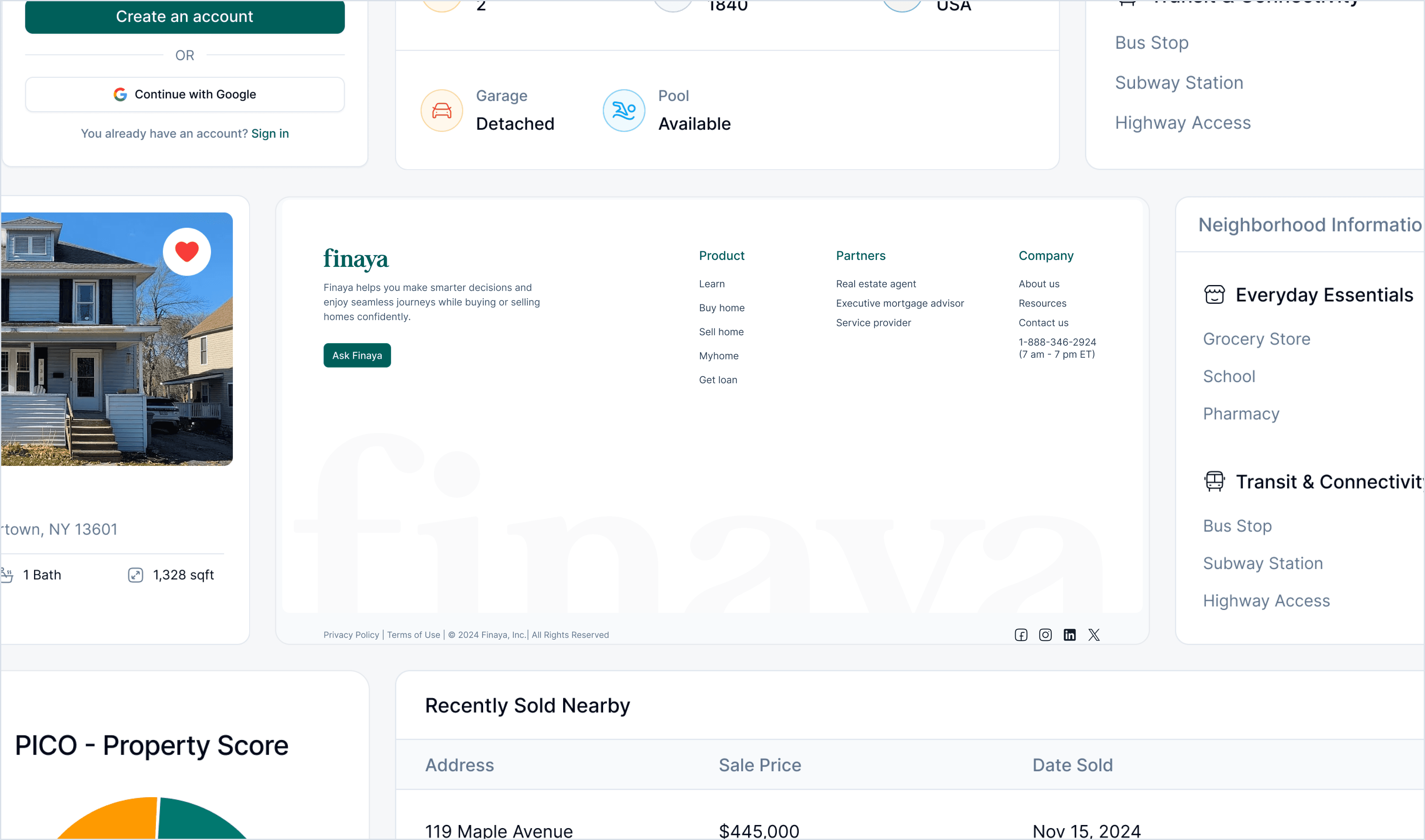Viewport: 1425px width, 840px height.
Task: Click the Everyday Essentials shop icon
Action: tap(1214, 294)
